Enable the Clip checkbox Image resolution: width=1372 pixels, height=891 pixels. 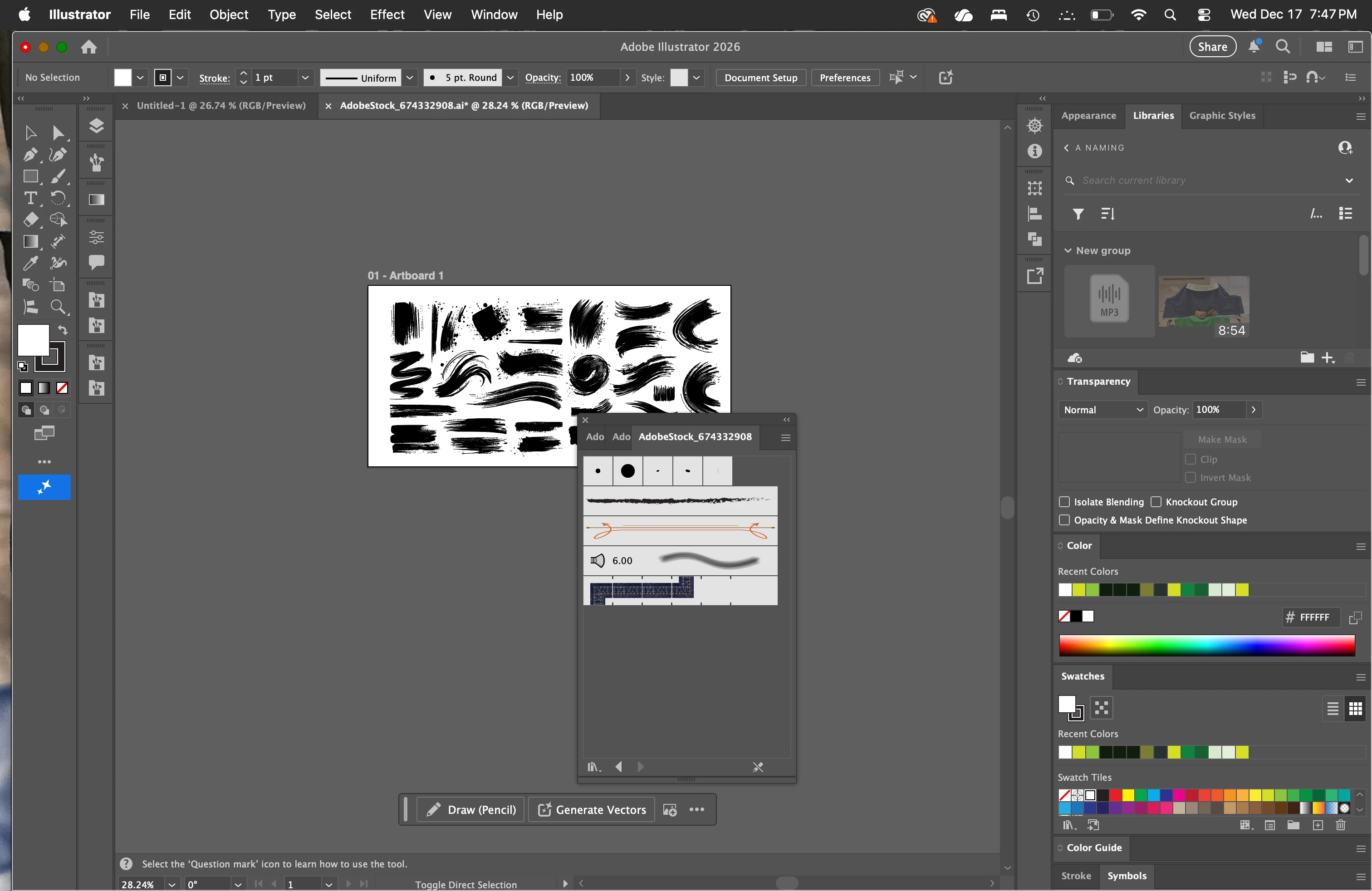coord(1191,459)
